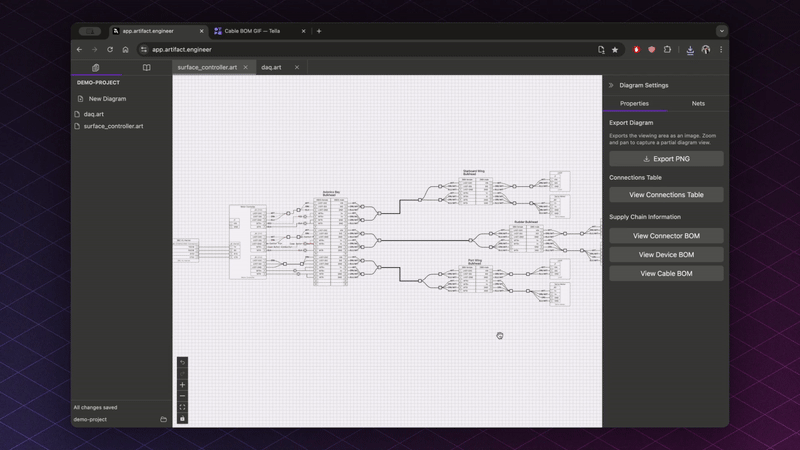Click the site information icon in address bar

(144, 49)
